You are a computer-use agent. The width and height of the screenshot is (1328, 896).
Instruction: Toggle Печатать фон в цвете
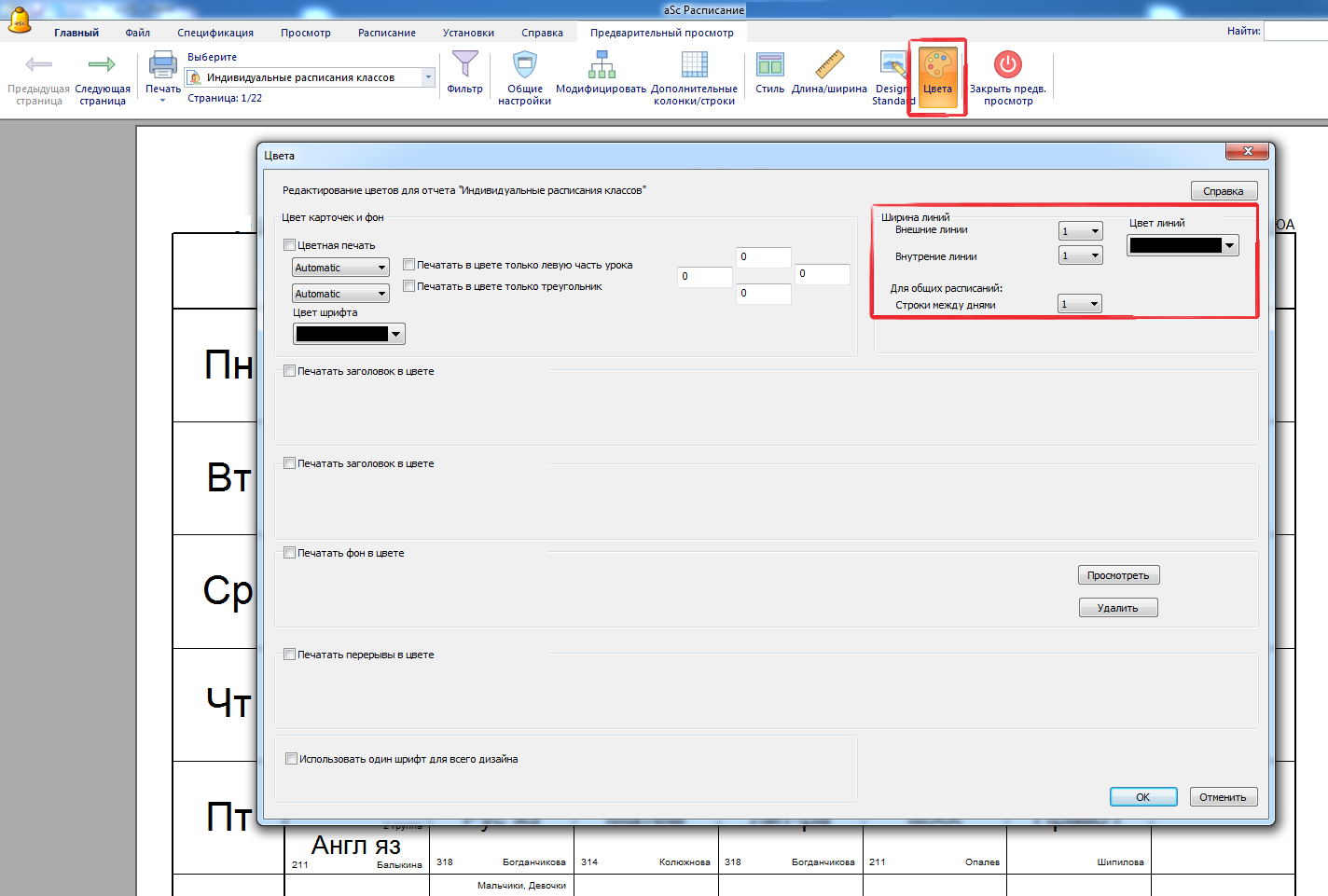pos(290,553)
